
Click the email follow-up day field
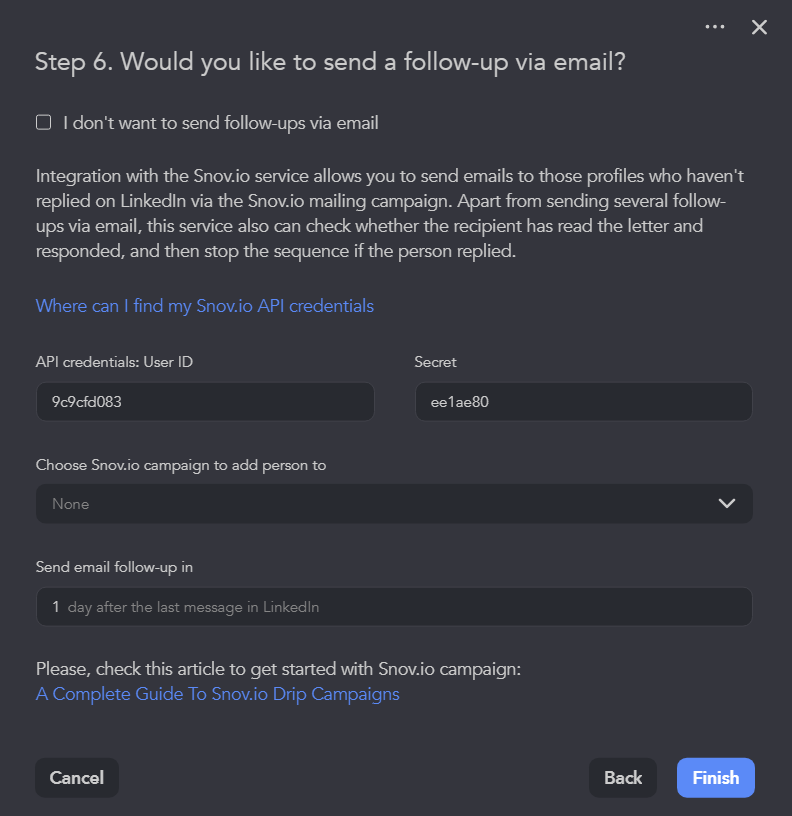(x=394, y=606)
